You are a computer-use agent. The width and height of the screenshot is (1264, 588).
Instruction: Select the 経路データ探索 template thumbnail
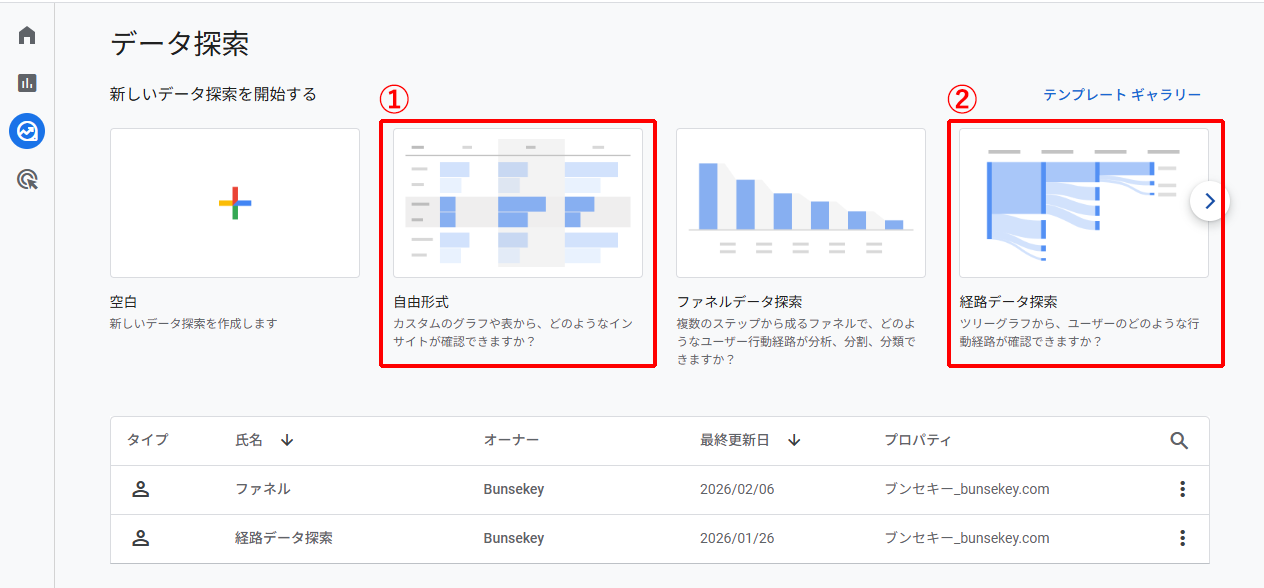coord(1083,202)
